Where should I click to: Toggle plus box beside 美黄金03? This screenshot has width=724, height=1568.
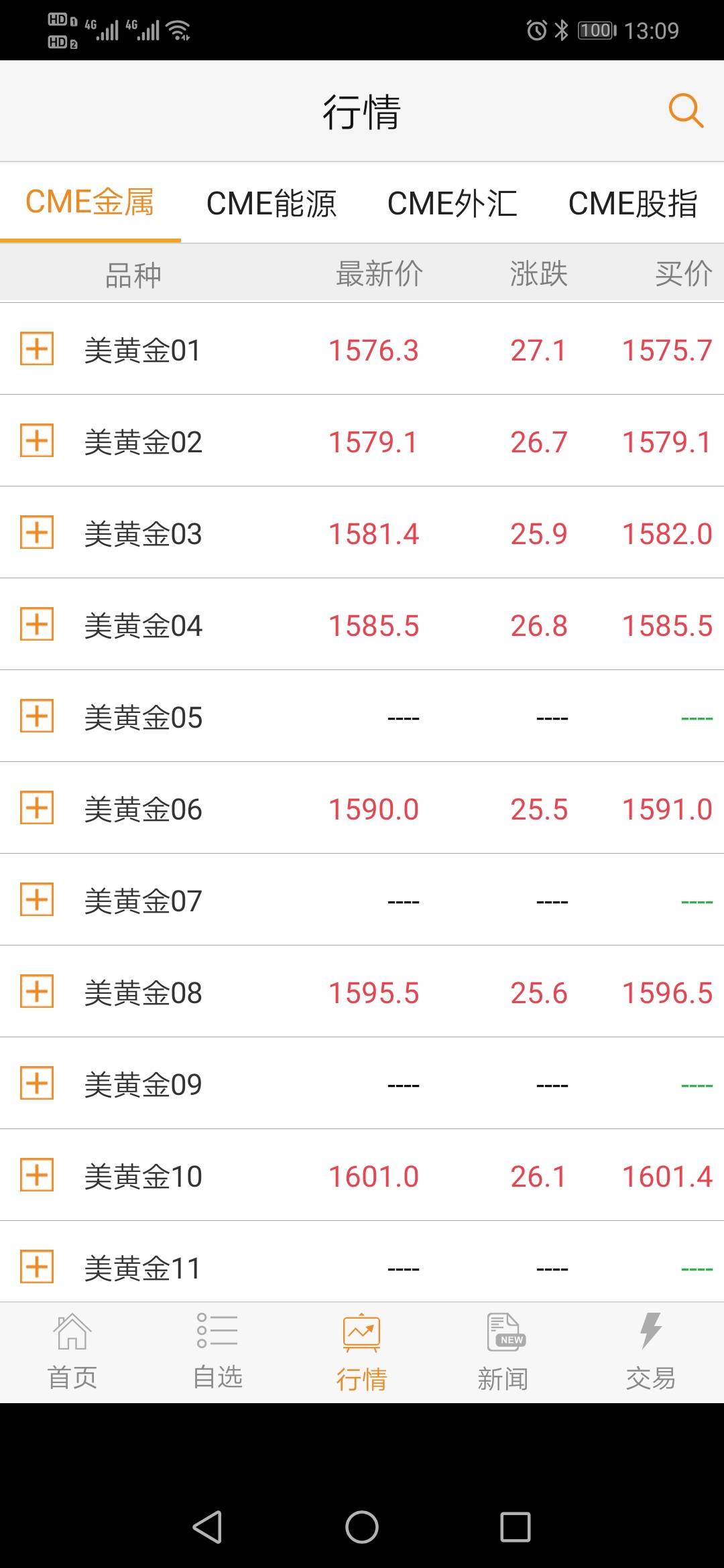pyautogui.click(x=37, y=532)
